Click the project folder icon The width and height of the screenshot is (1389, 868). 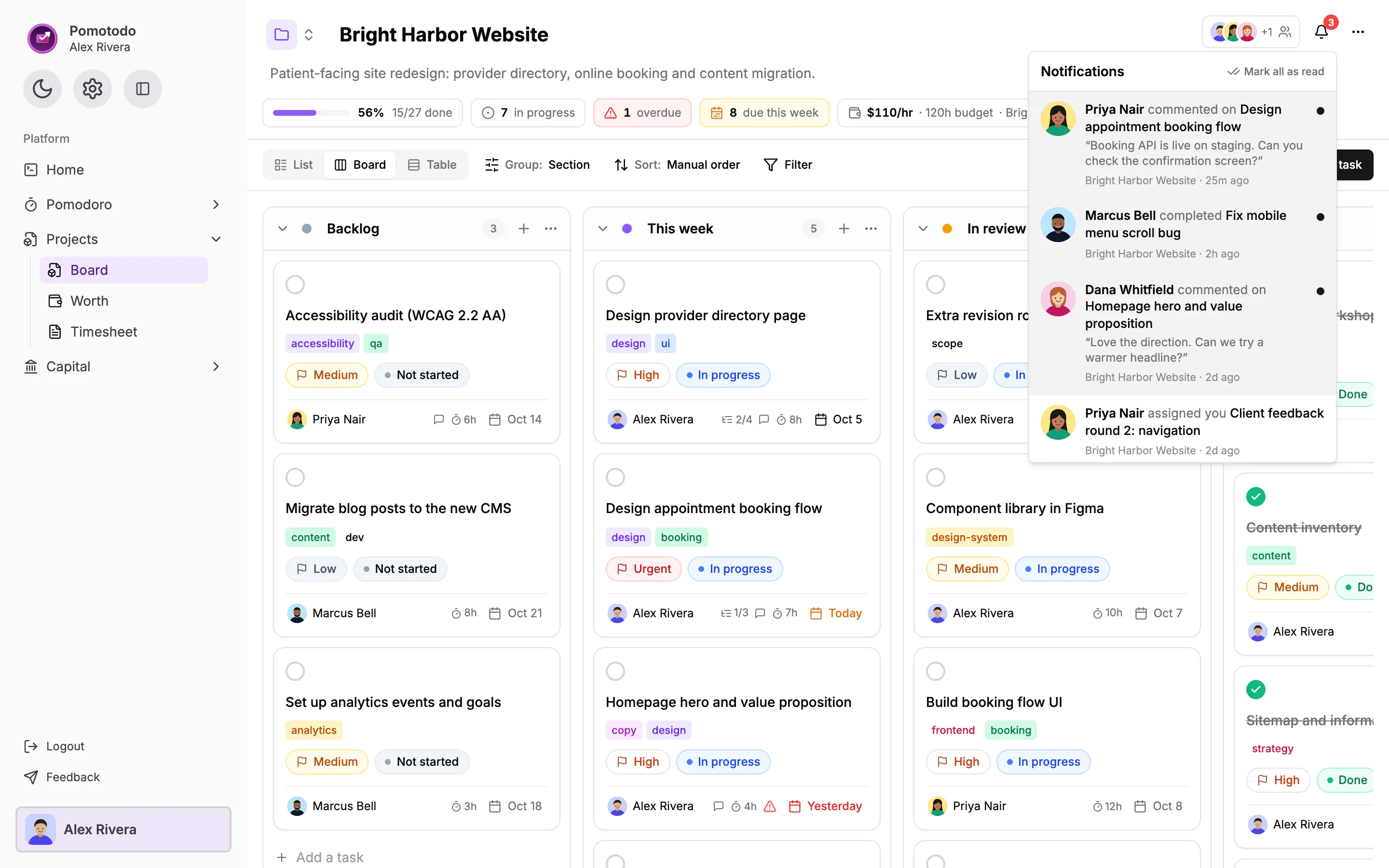pyautogui.click(x=281, y=34)
